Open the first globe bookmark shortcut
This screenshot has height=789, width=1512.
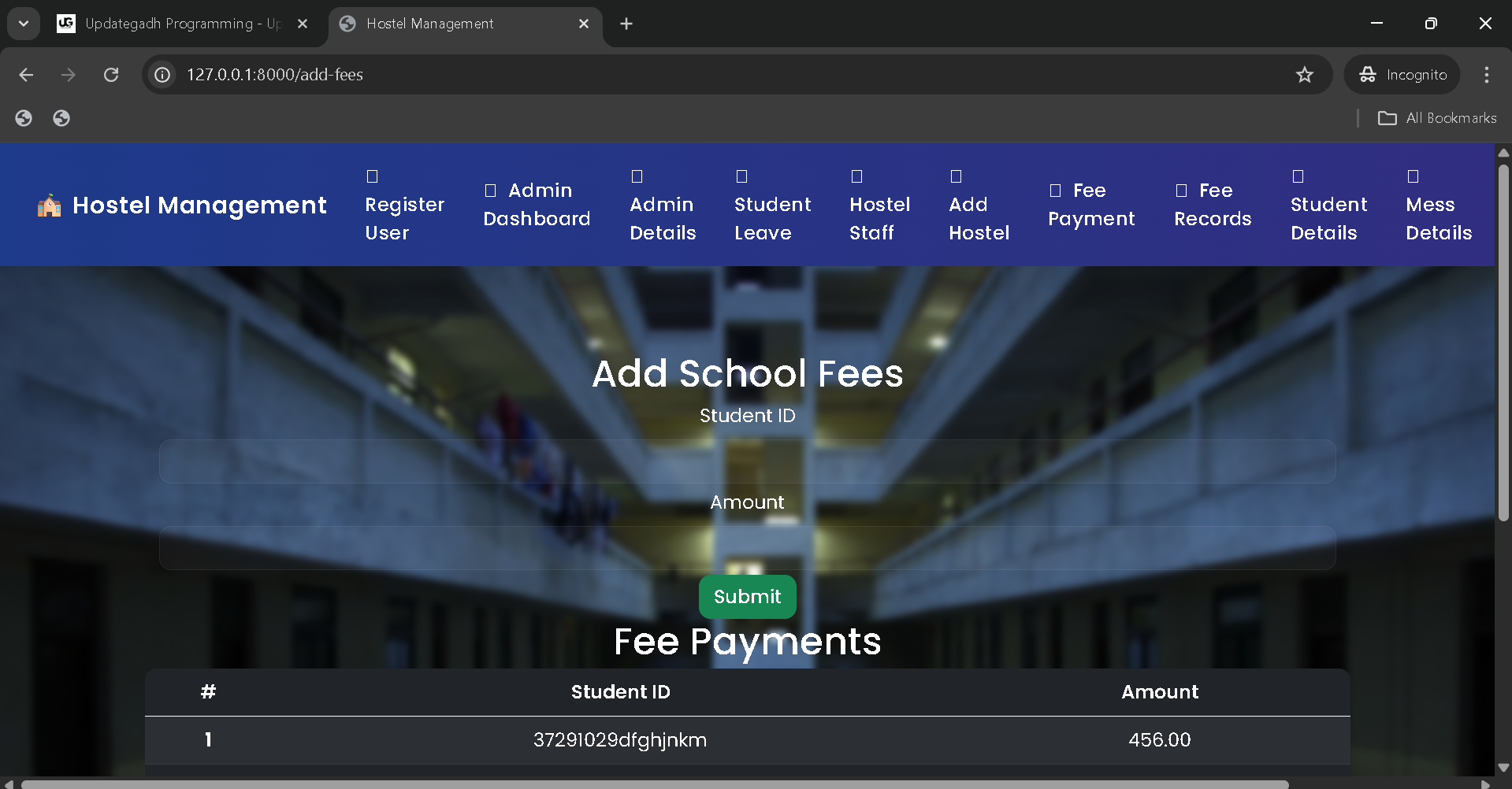tap(24, 118)
